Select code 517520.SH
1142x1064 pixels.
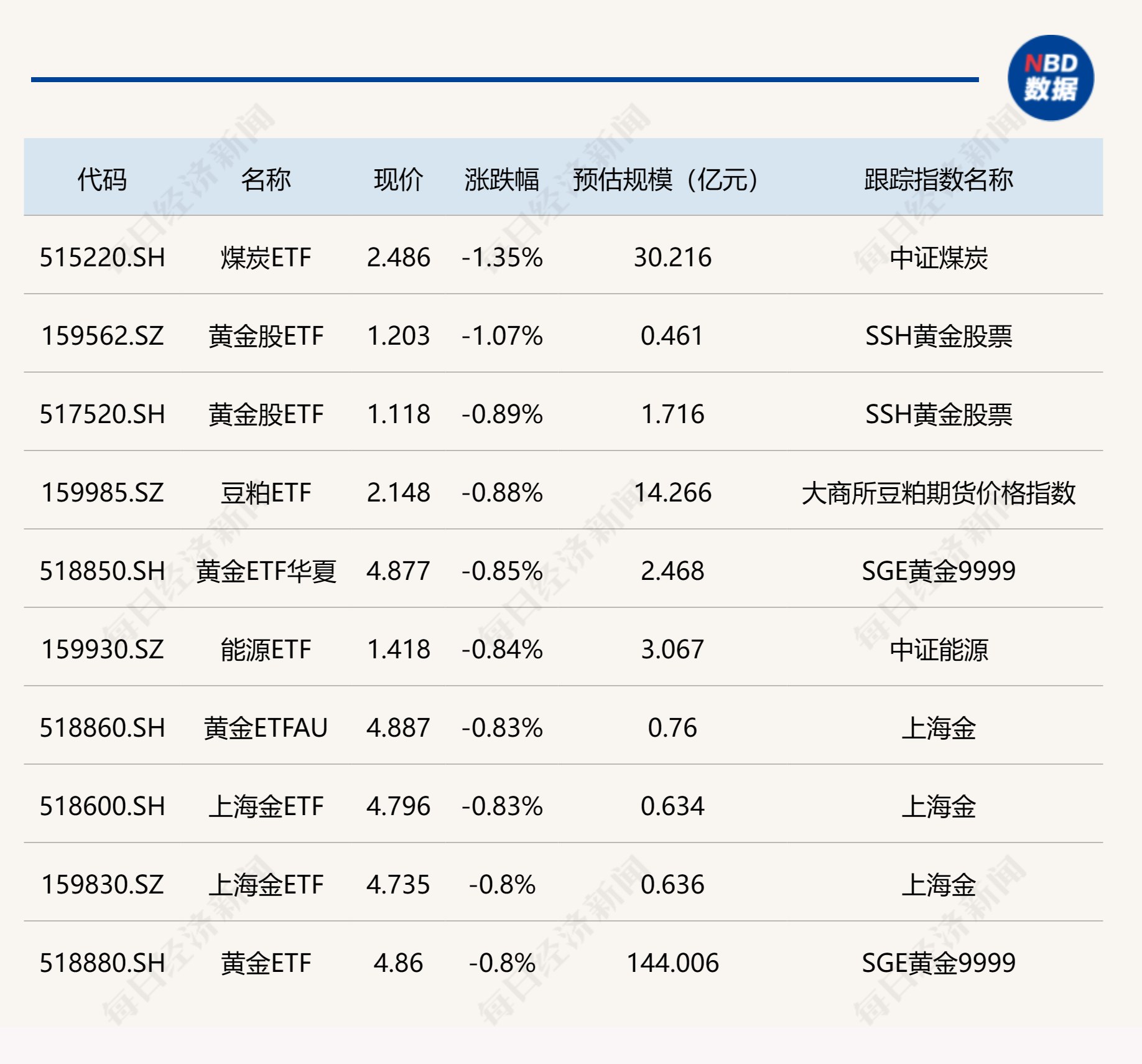coord(103,414)
